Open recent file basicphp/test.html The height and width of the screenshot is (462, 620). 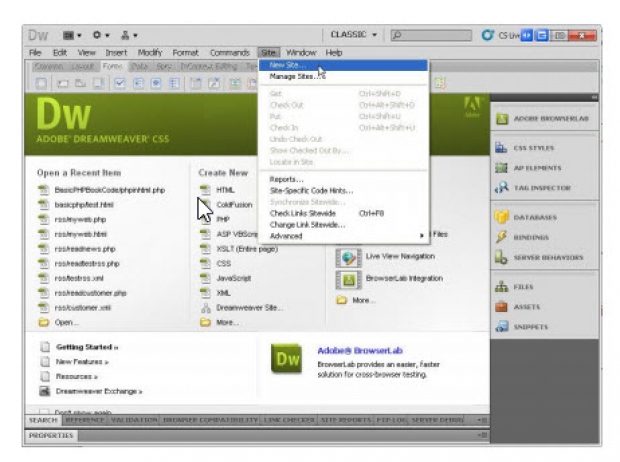click(x=84, y=204)
